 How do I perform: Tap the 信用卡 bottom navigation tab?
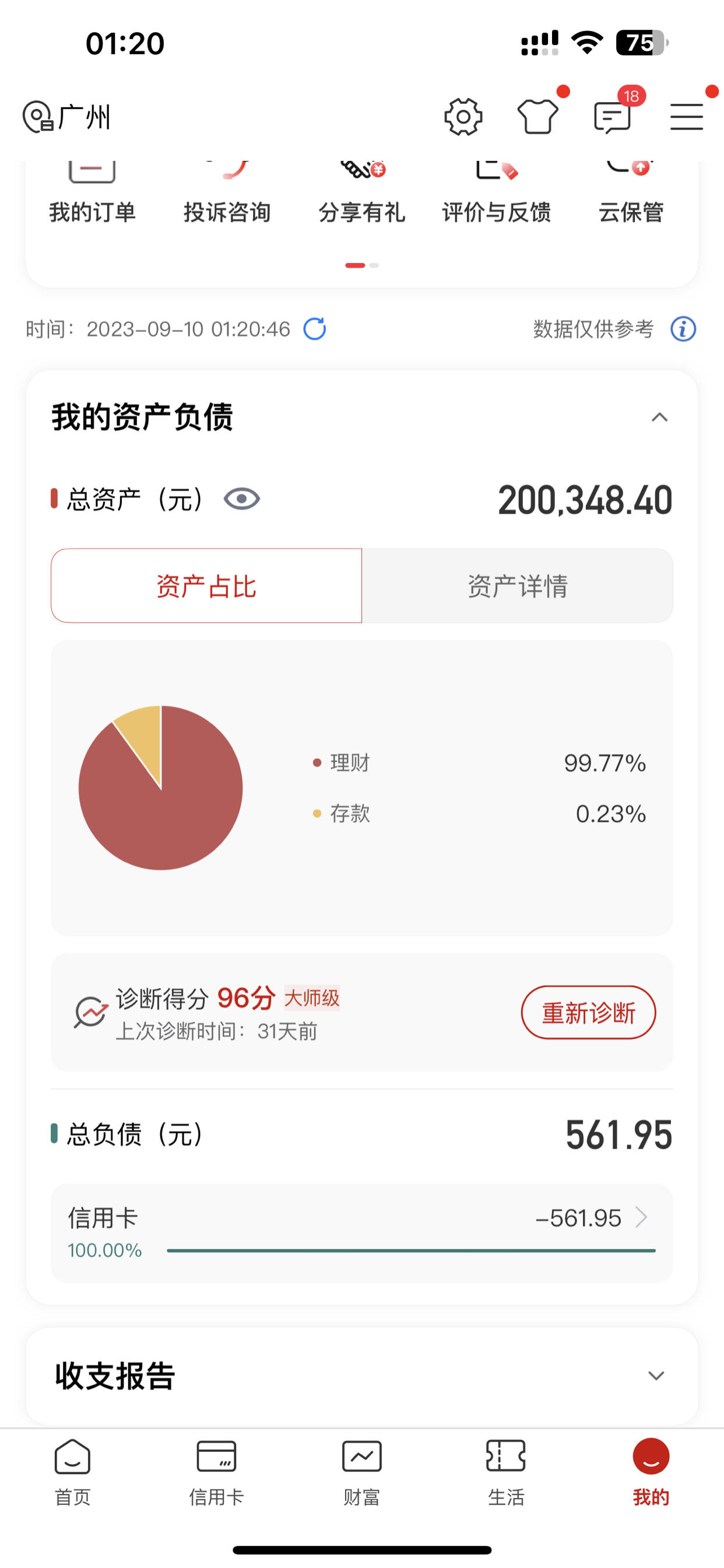[217, 1471]
